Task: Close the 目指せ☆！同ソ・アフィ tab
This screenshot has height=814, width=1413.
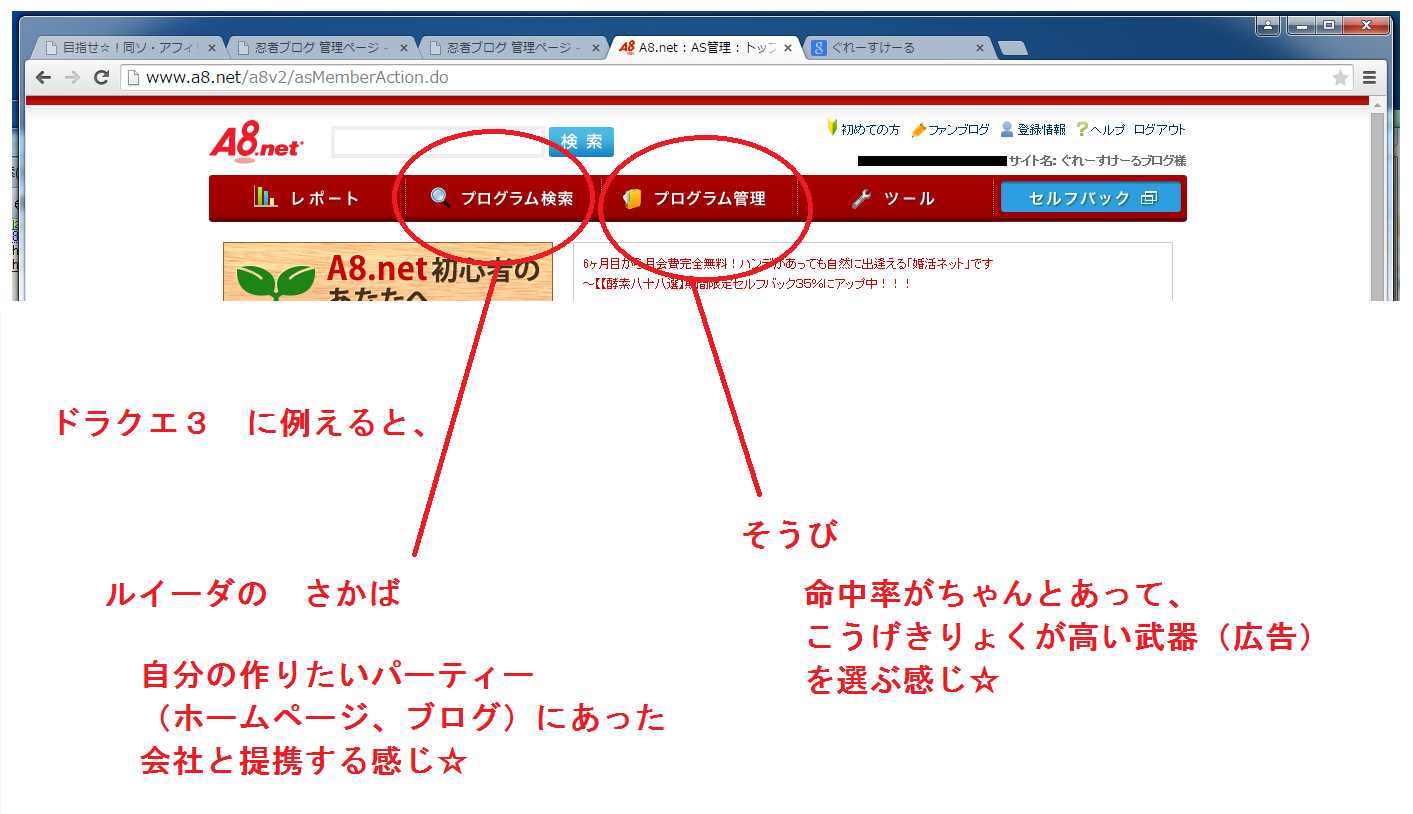Action: click(211, 48)
